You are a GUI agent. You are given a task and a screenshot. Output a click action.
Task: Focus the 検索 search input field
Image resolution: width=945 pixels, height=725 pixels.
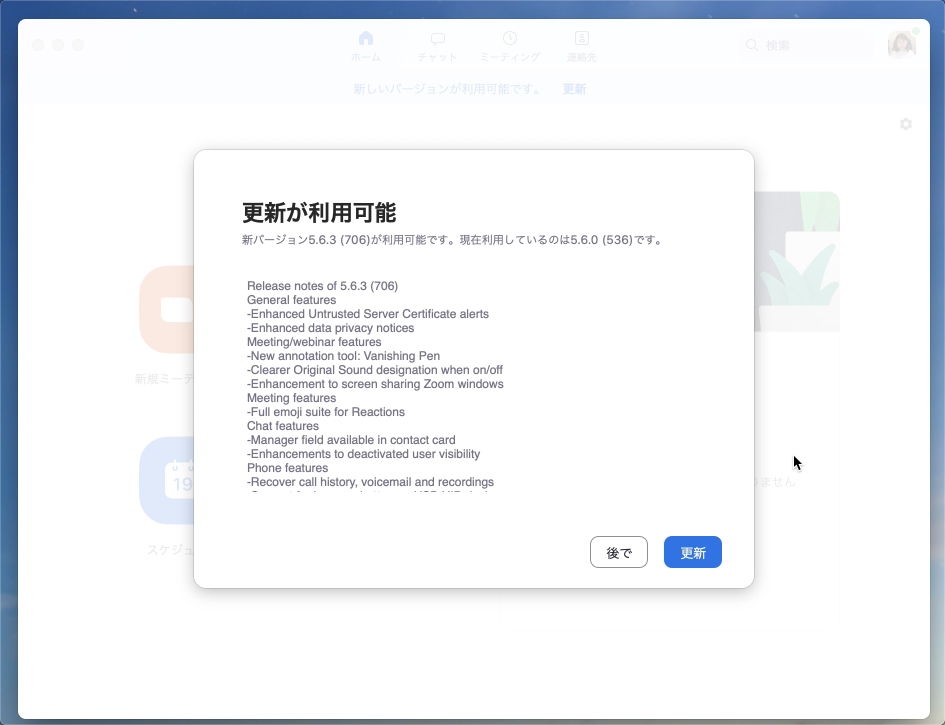coord(815,45)
